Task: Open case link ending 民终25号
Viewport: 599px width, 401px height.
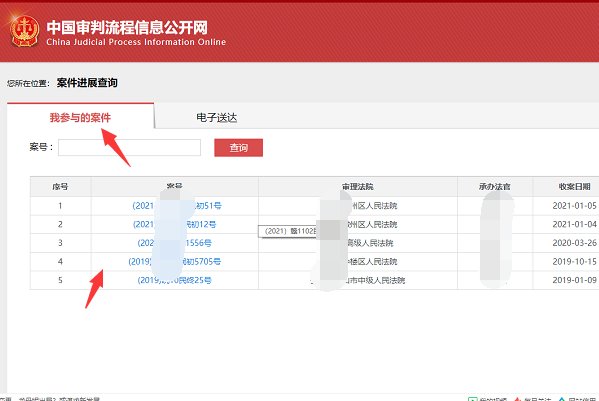Action: (175, 280)
